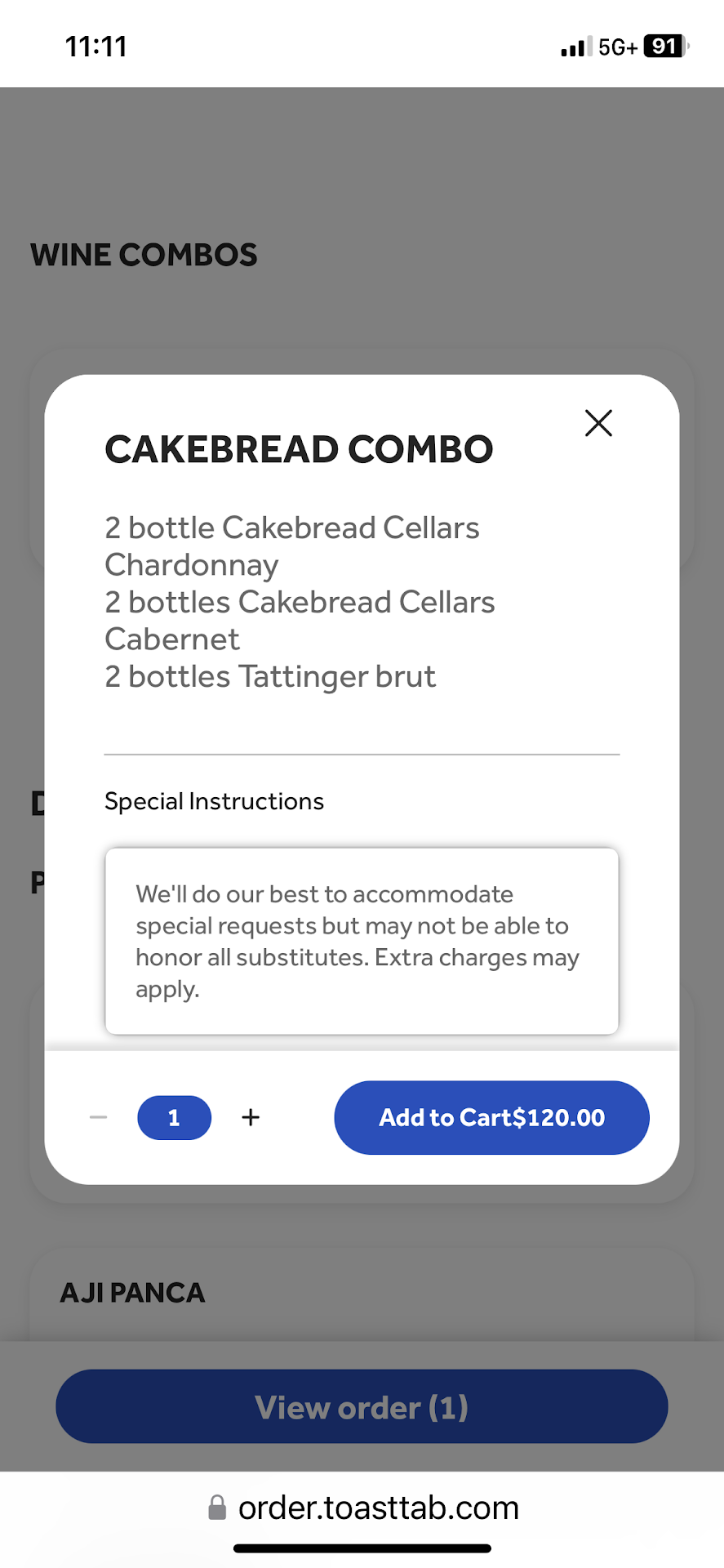Tap the 11:11 clock in status bar
The width and height of the screenshot is (724, 1568).
tap(96, 47)
